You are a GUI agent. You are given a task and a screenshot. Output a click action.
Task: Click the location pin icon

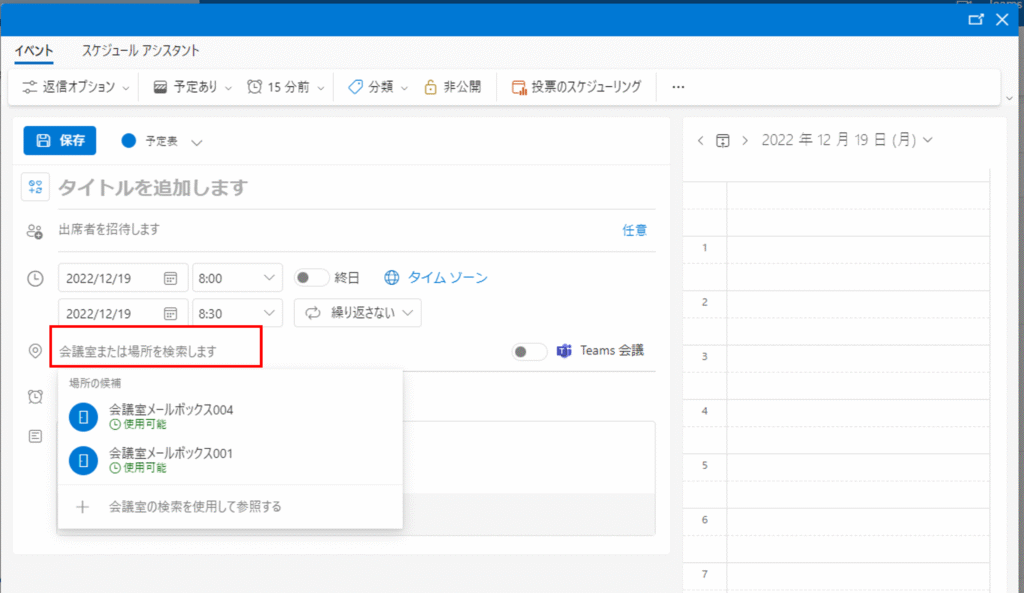click(x=35, y=351)
